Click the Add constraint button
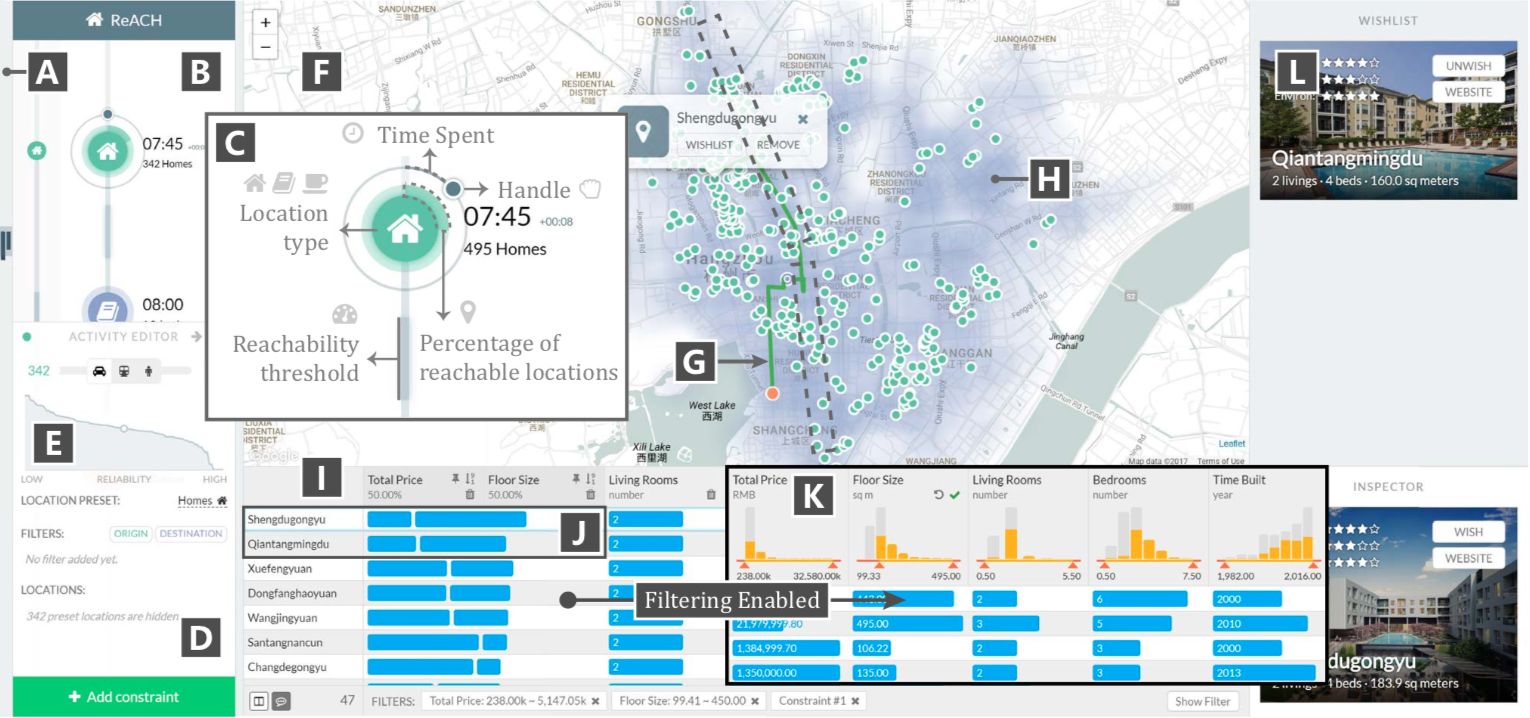1530x718 pixels. 124,697
